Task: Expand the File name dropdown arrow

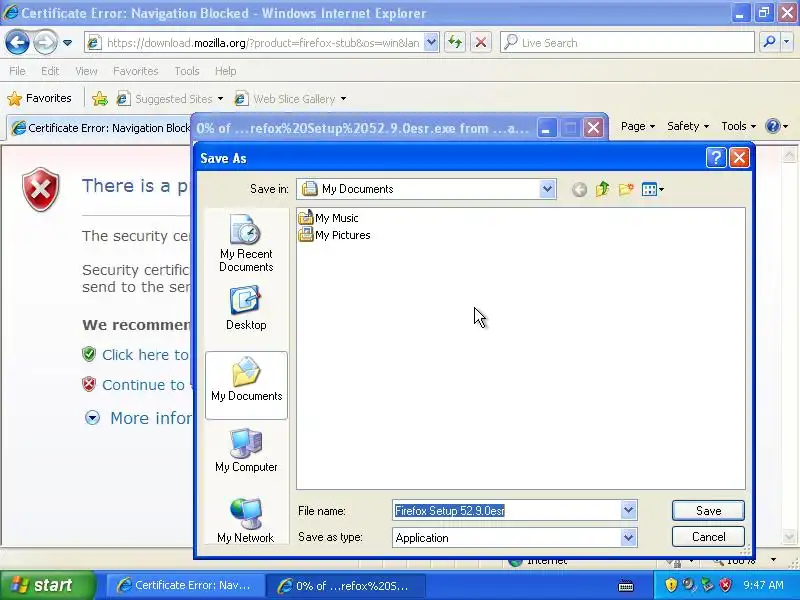Action: click(629, 510)
